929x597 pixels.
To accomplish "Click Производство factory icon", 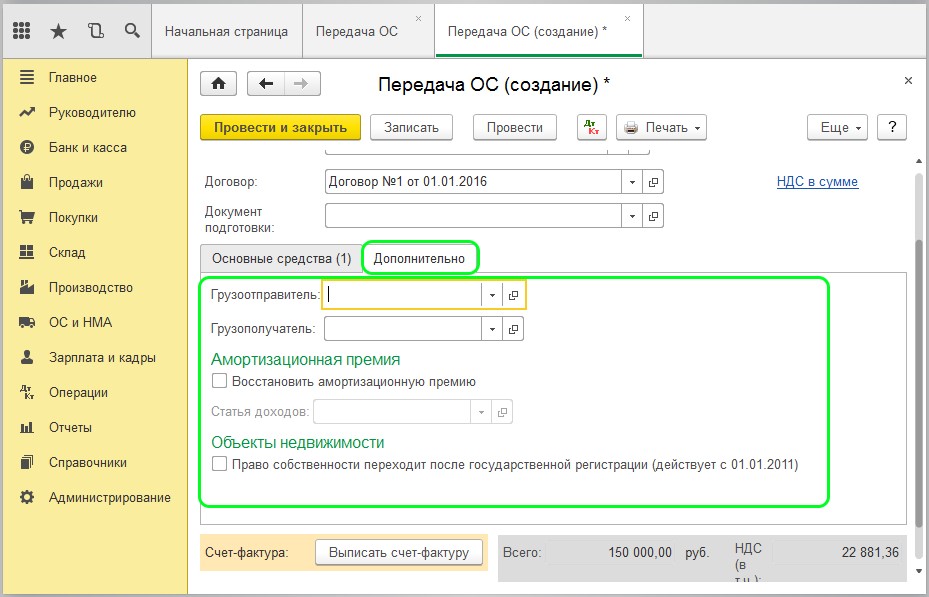I will tap(27, 287).
